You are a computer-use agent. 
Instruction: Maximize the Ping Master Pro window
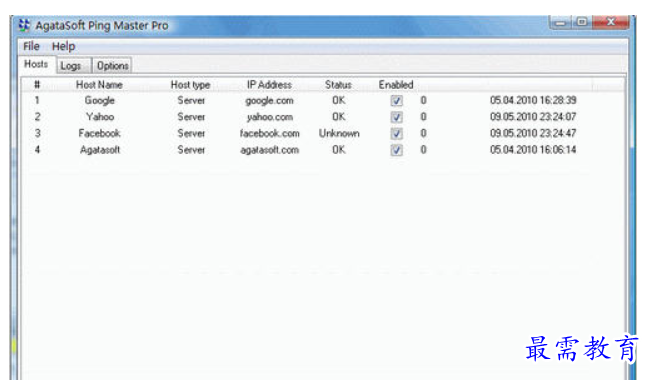[x=582, y=22]
